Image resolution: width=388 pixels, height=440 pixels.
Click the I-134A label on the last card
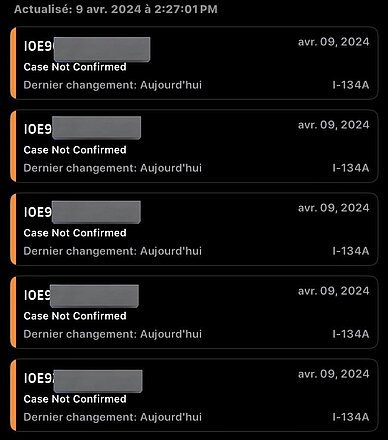pos(351,417)
